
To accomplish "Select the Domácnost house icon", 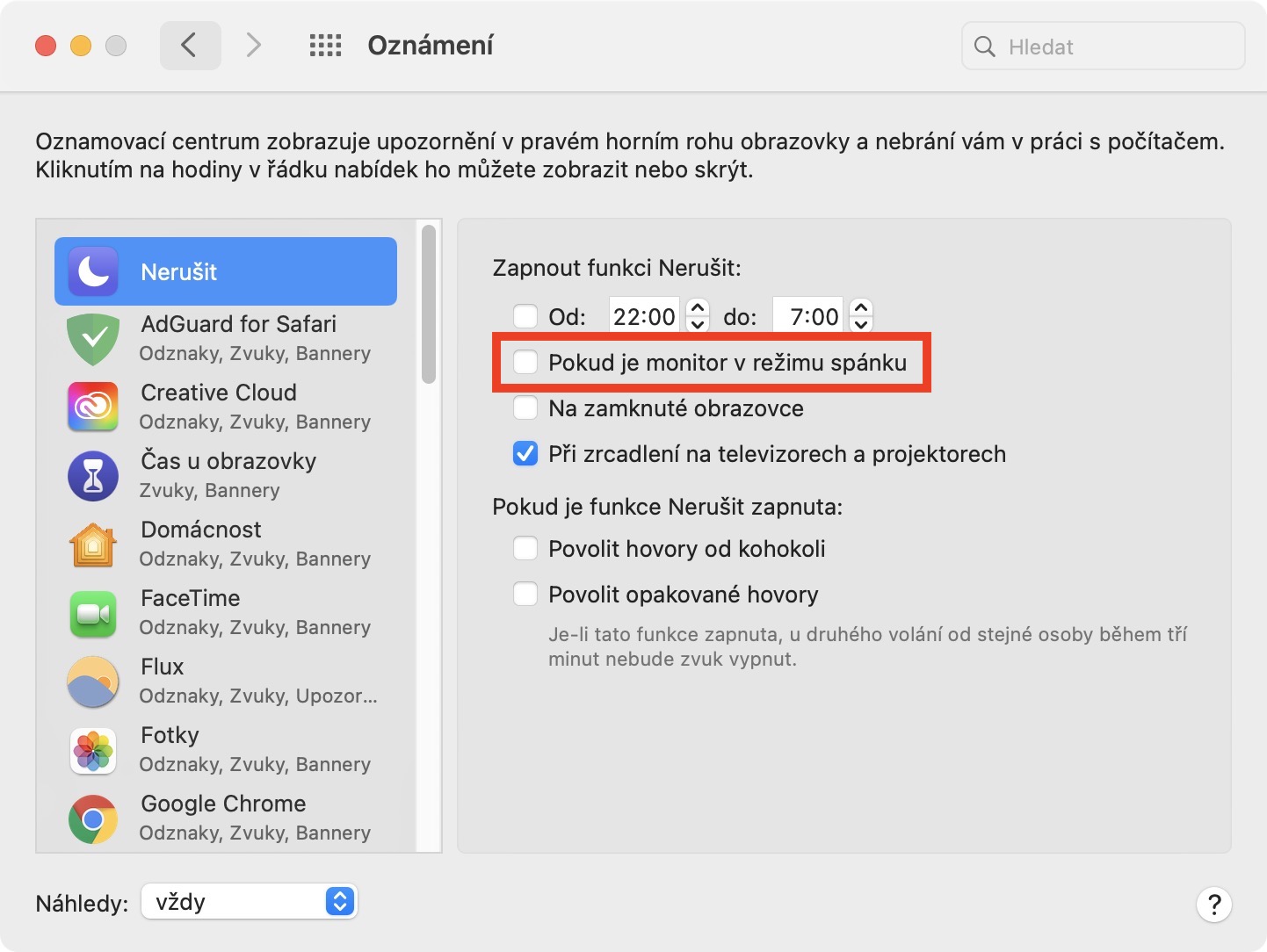I will [93, 545].
